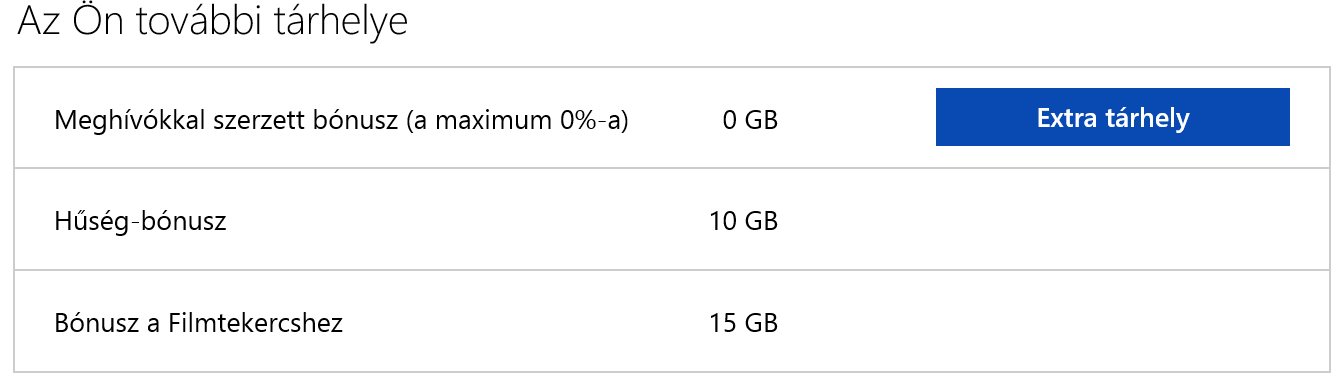Select the Hűség-bónusz table row
Screen dimensions: 1343x391
[x=671, y=219]
